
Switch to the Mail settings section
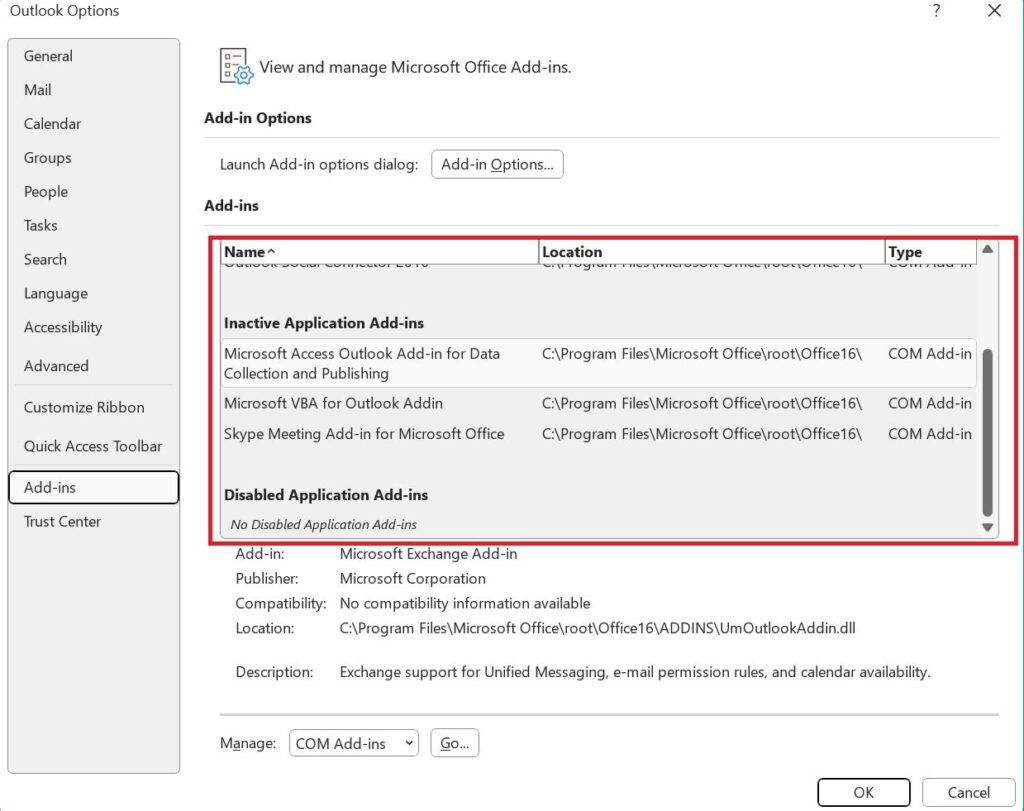pyautogui.click(x=37, y=90)
